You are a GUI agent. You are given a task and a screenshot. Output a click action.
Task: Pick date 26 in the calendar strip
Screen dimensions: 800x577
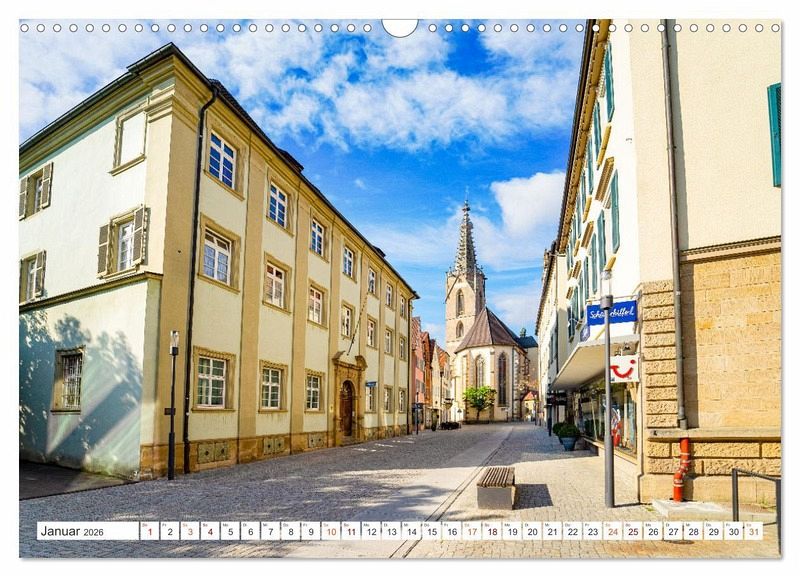click(654, 531)
